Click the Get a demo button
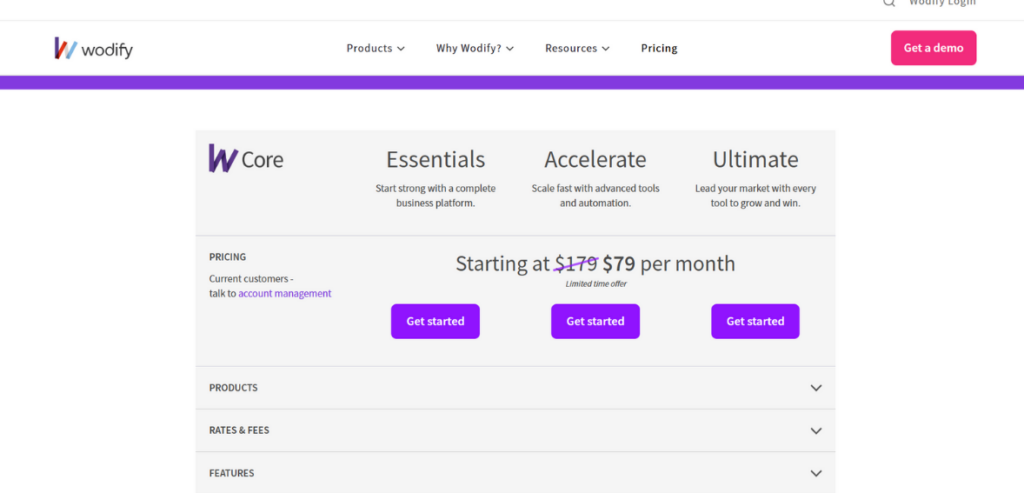 [933, 48]
